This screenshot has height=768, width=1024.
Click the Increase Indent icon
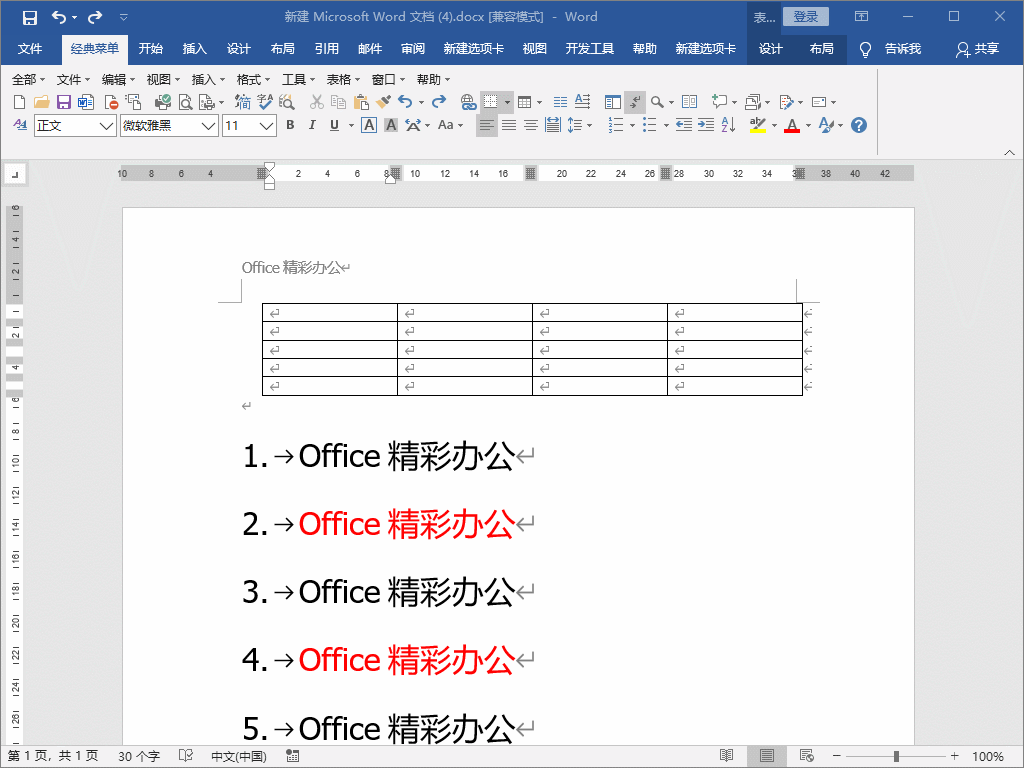(706, 125)
